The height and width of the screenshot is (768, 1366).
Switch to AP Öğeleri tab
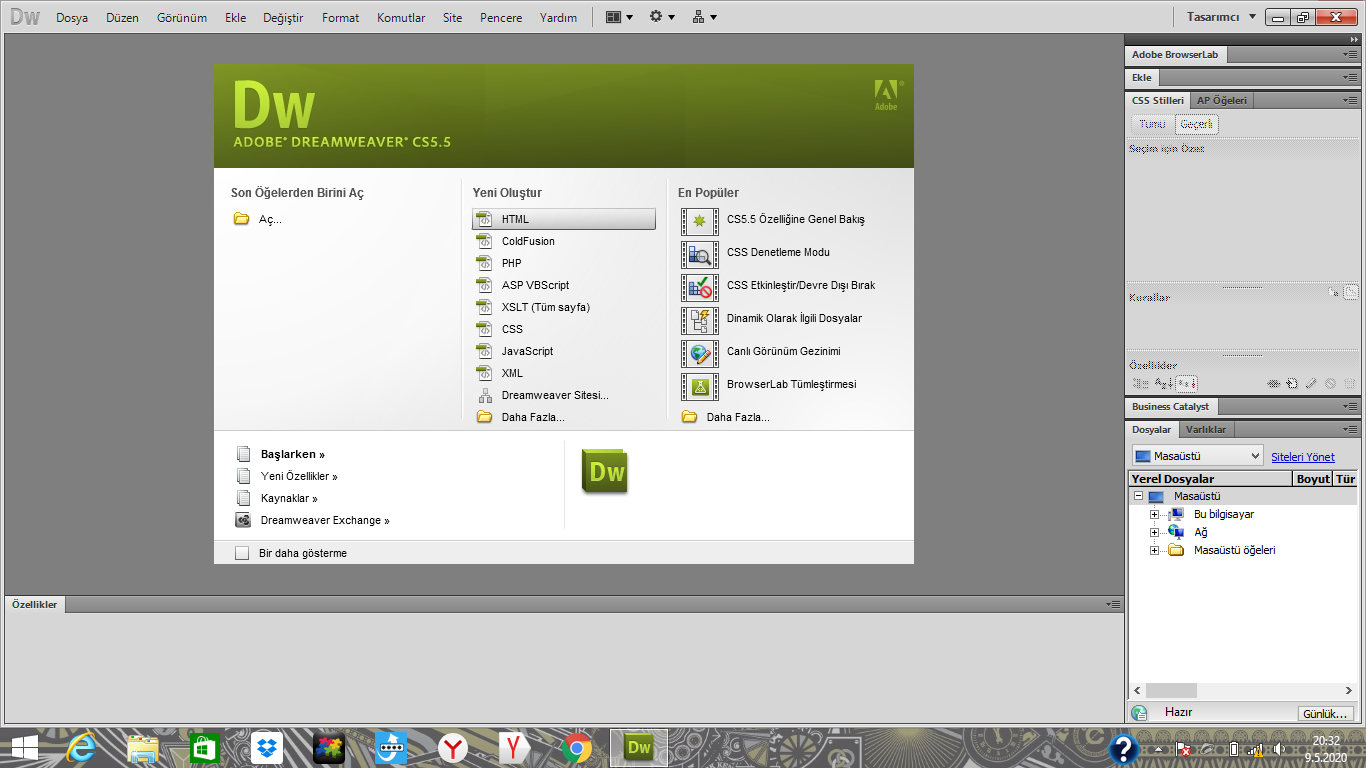1222,100
